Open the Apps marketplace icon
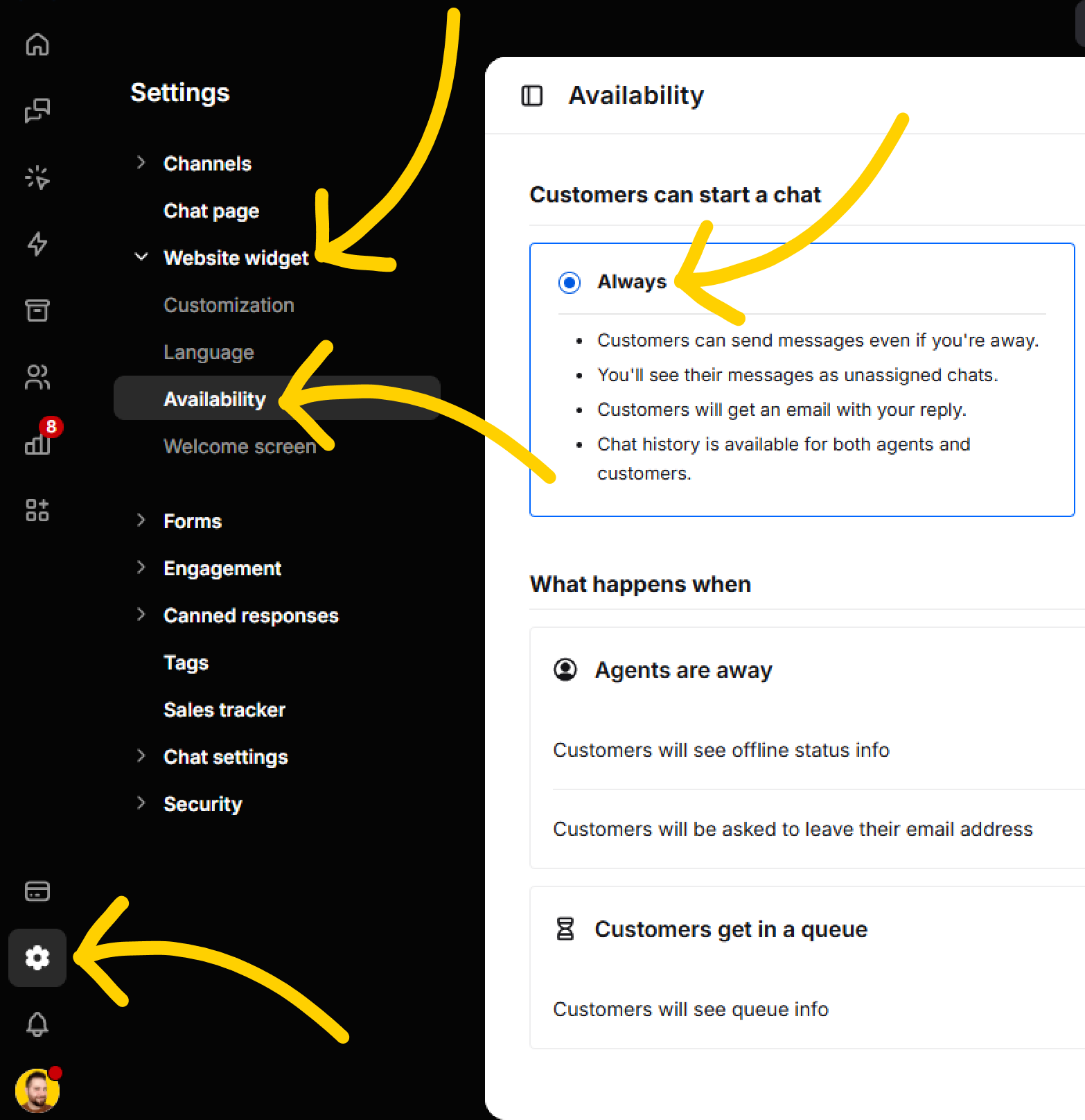 tap(37, 511)
